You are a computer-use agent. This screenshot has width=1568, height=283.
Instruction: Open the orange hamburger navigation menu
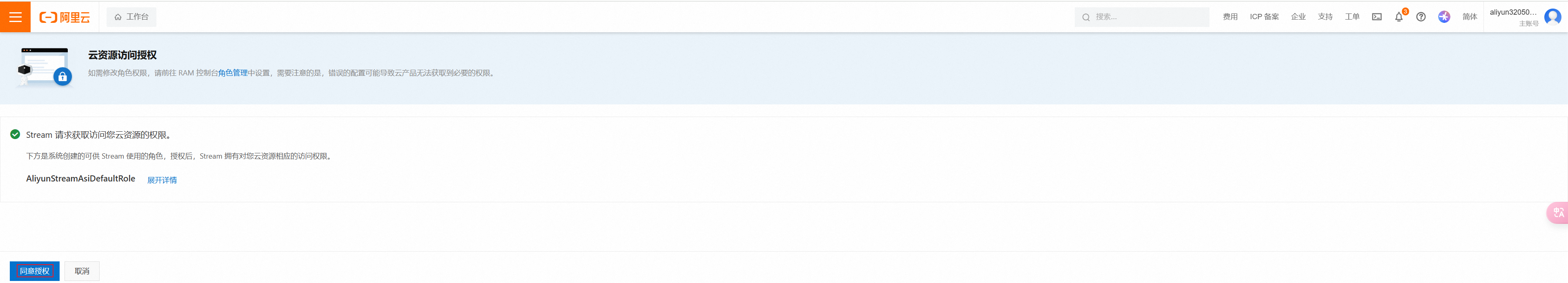tap(15, 17)
